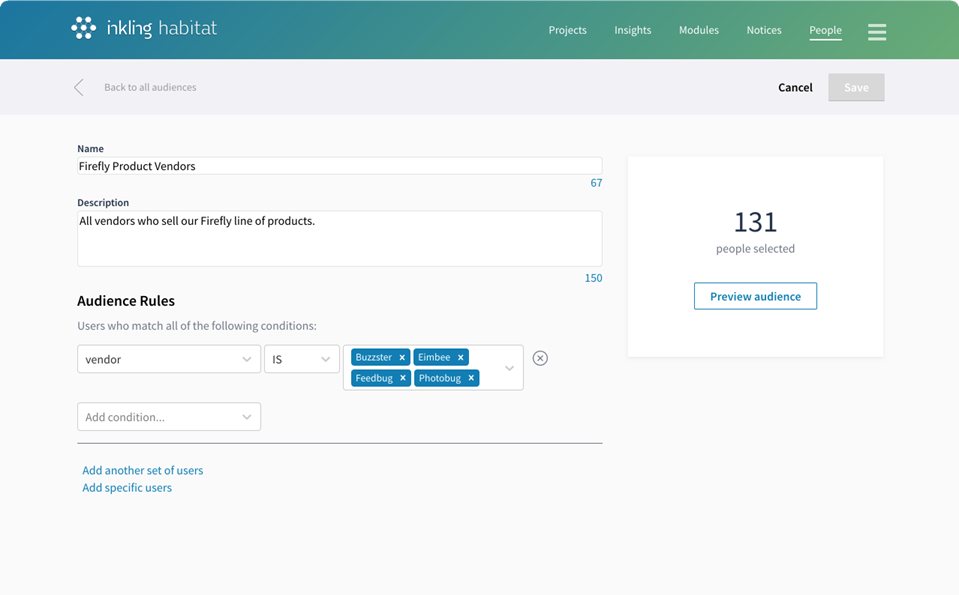959x595 pixels.
Task: Click the Add specific users link
Action: point(127,488)
